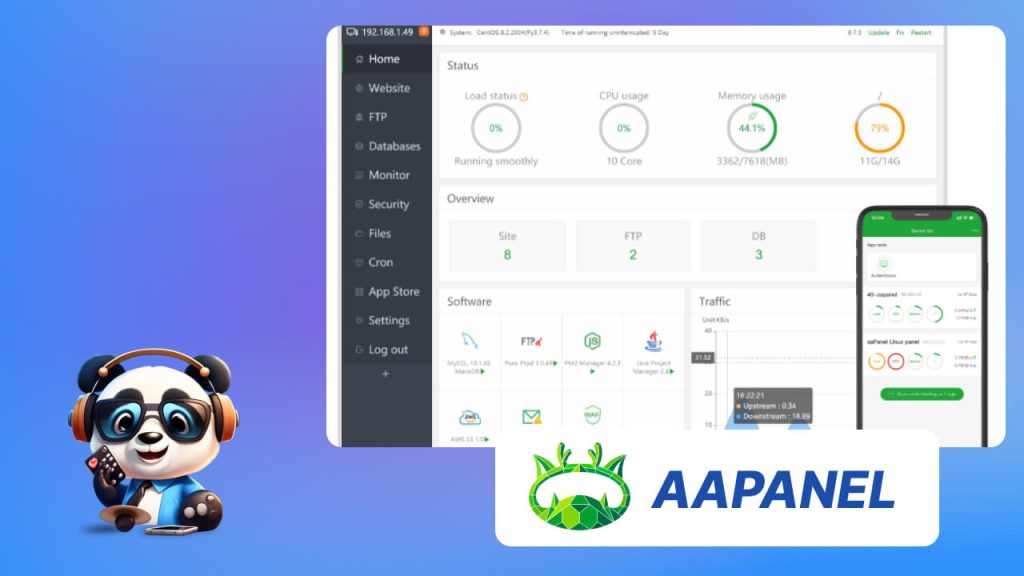Open the MySQL MariaDB software icon

(470, 340)
